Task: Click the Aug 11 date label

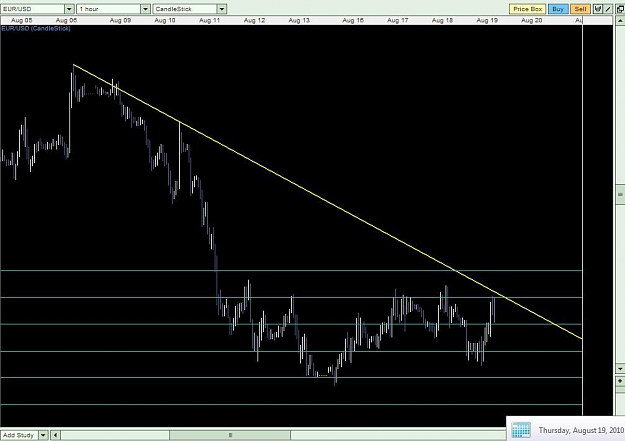Action: (210, 20)
